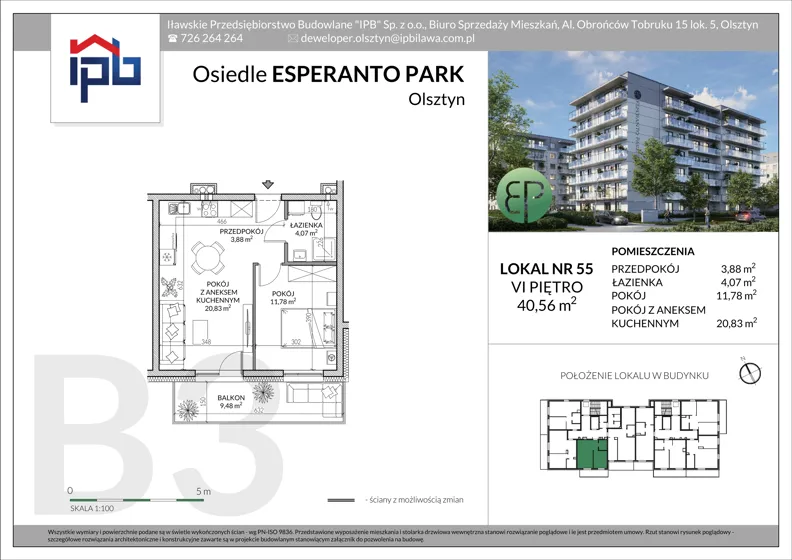Click the entrance arrow above the floor plan
The image size is (792, 560).
click(268, 184)
